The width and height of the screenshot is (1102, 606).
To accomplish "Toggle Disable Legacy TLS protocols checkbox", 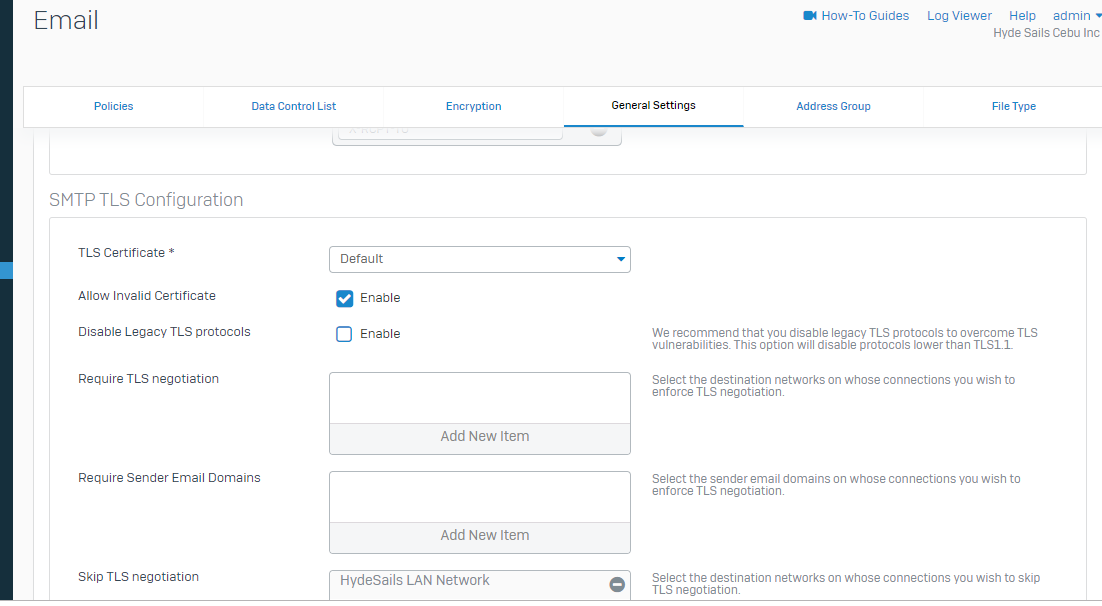I will tap(345, 334).
